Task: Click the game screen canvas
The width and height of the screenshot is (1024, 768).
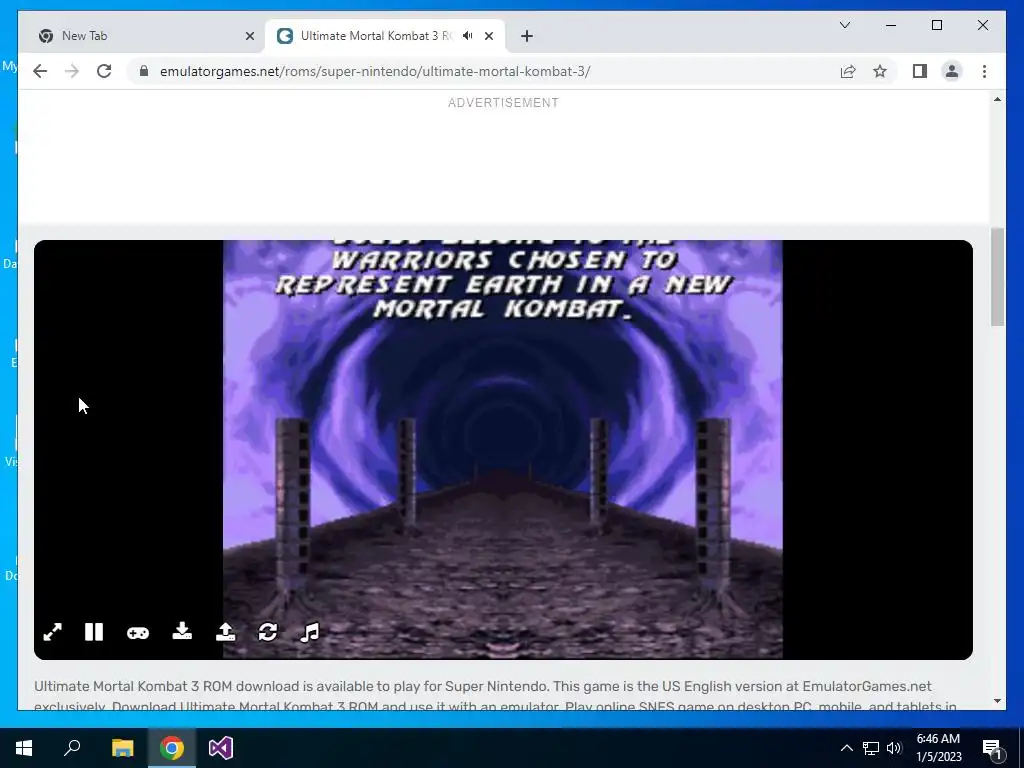Action: (503, 449)
